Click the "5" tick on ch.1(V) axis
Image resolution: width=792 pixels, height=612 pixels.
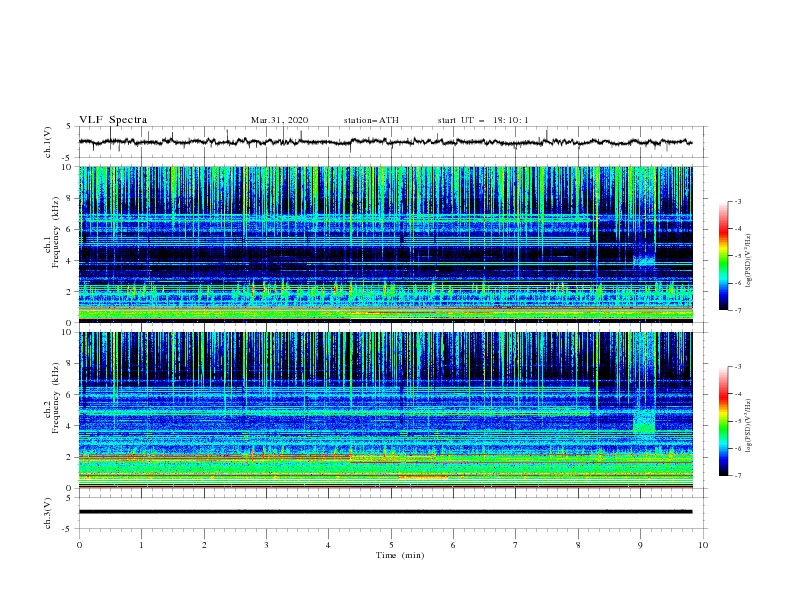tap(71, 127)
